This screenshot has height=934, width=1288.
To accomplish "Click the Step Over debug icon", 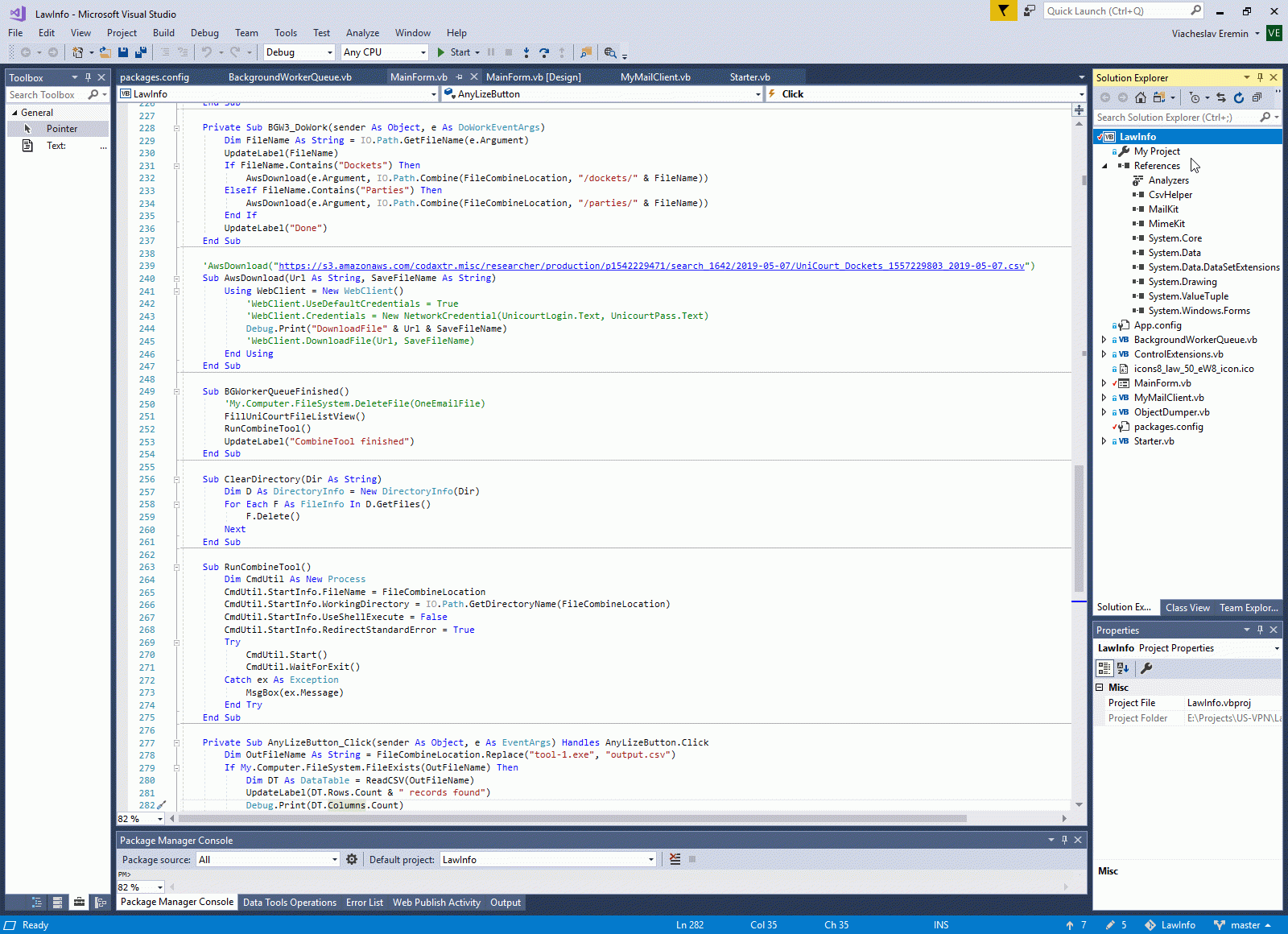I will point(544,52).
